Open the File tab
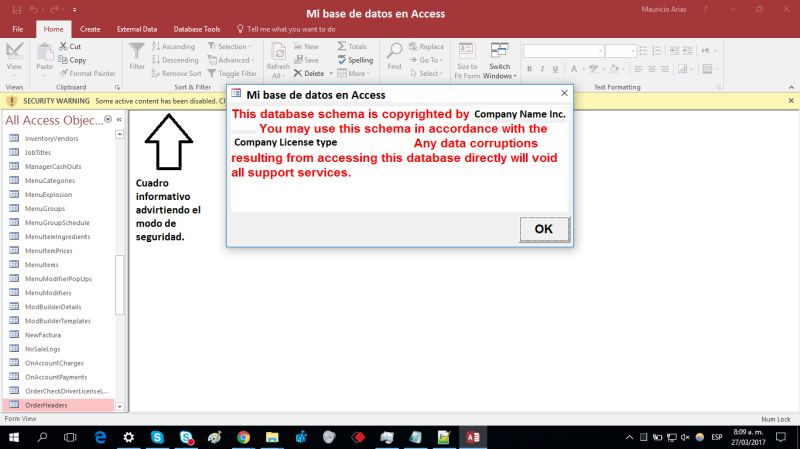The width and height of the screenshot is (800, 449). 18,29
